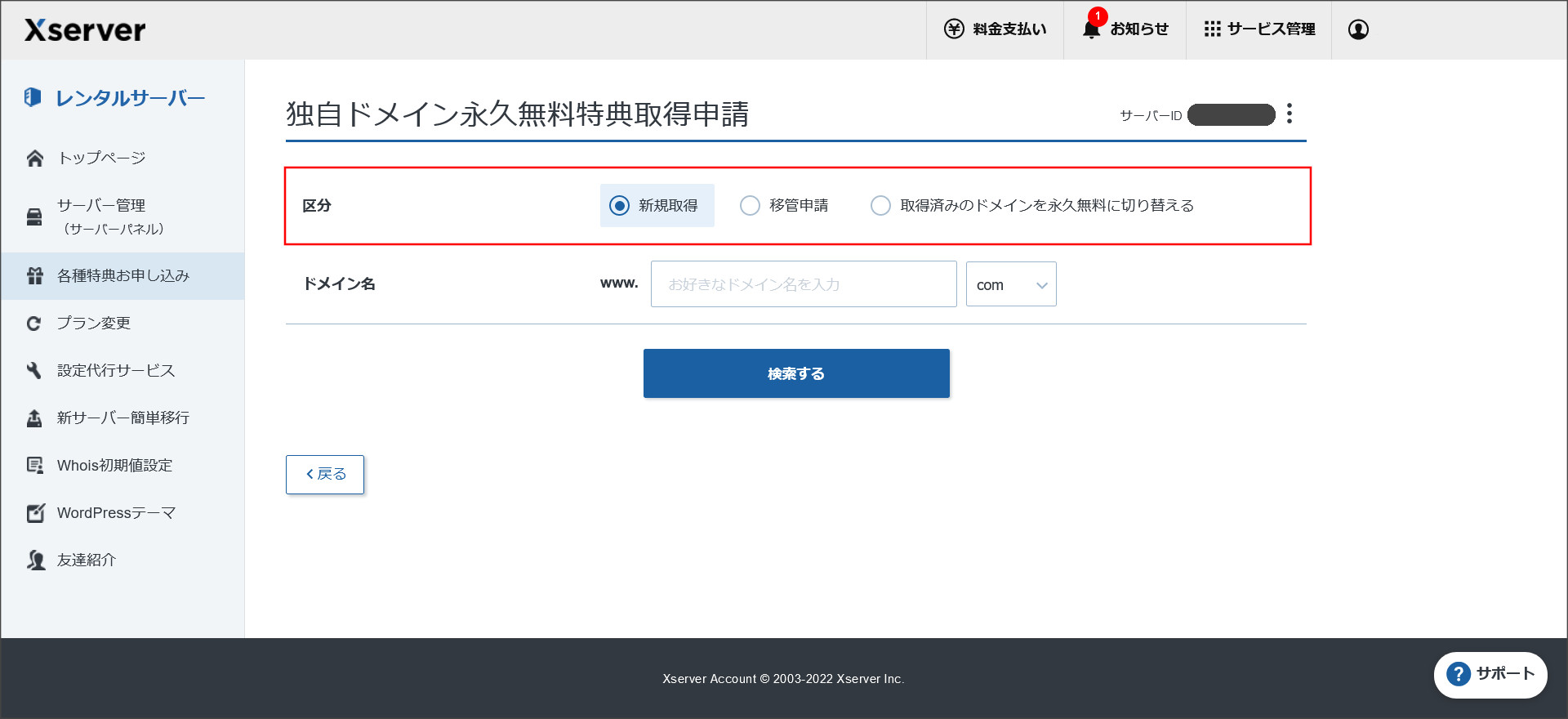Click the レンタルサーバー icon in the sidebar
Screen dimensions: 1568x719
click(33, 97)
